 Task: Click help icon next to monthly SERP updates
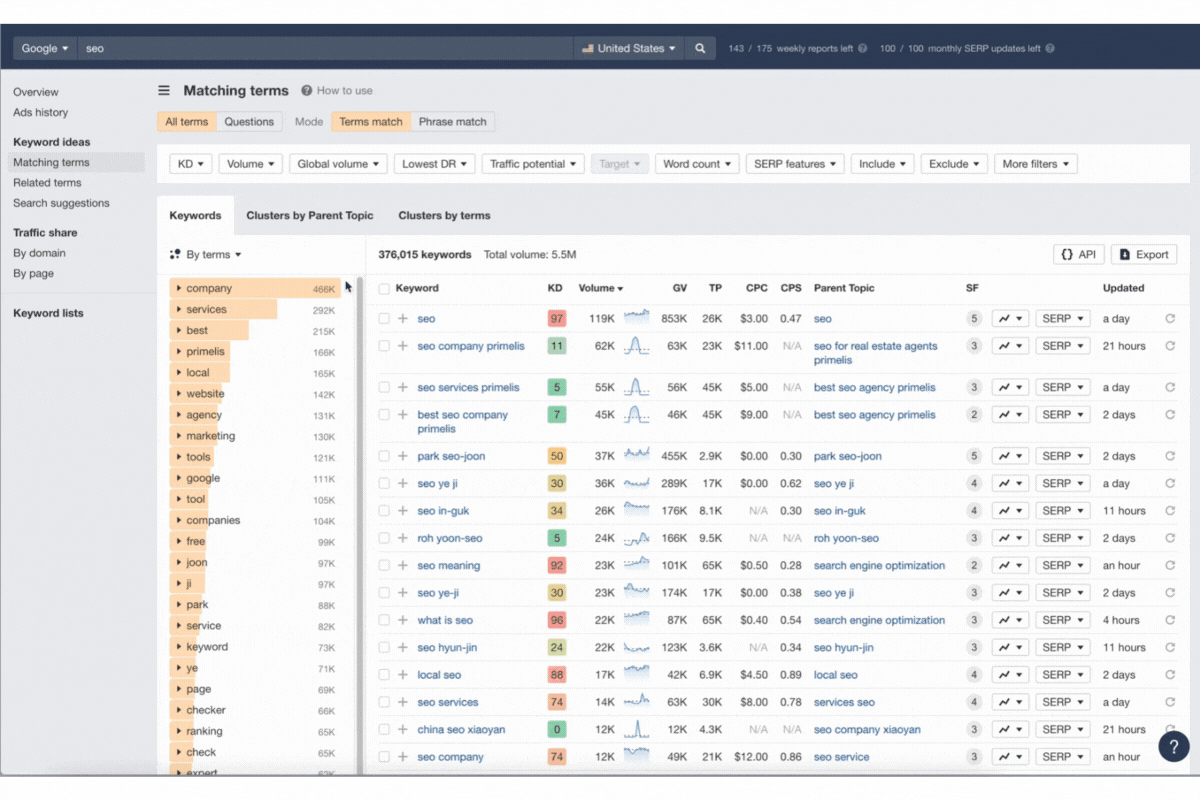point(1050,48)
